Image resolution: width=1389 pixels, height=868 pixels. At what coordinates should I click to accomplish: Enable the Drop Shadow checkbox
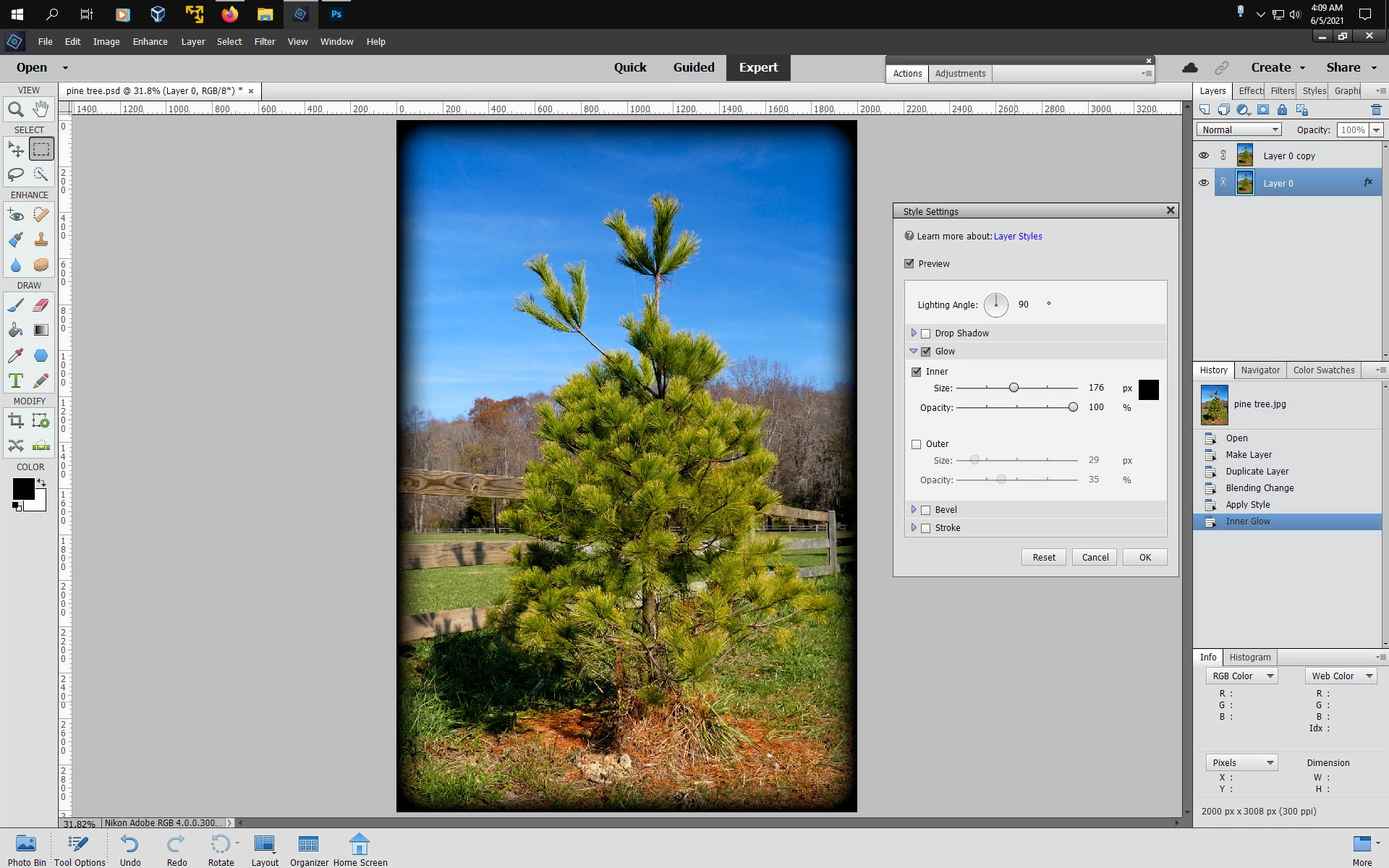pos(925,333)
